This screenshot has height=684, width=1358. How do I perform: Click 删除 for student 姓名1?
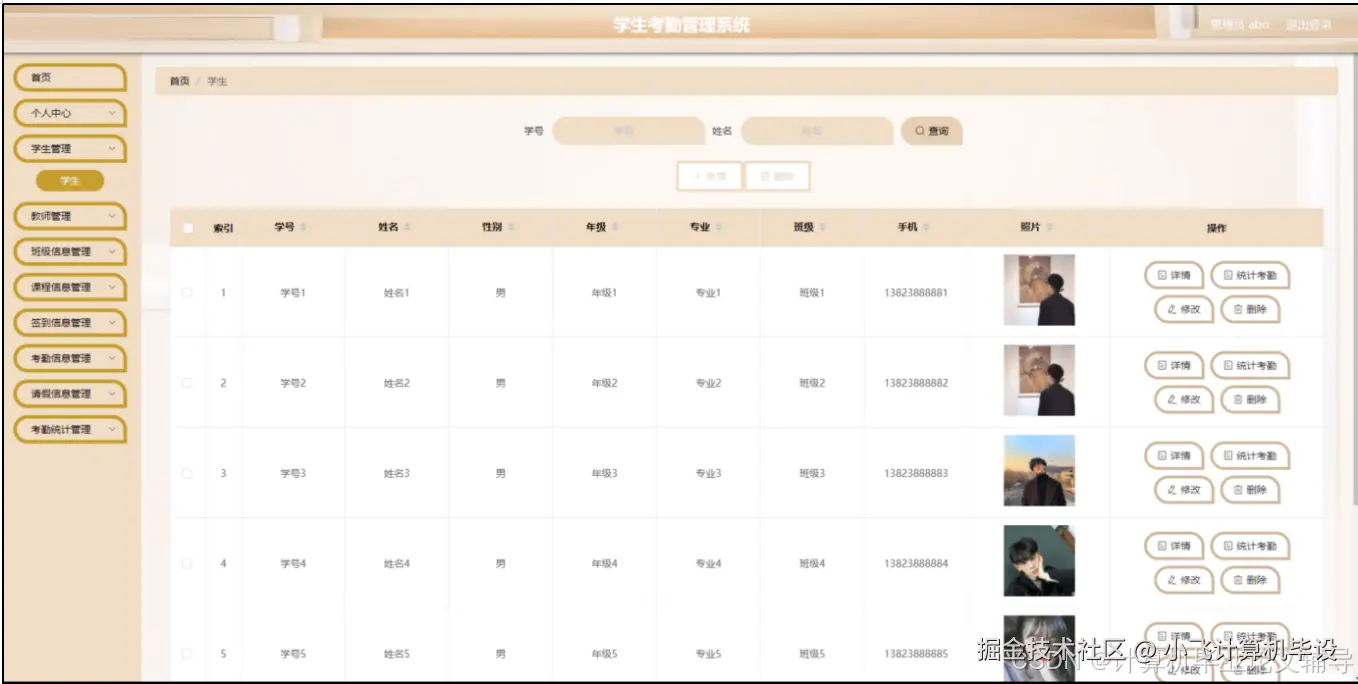pos(1250,309)
